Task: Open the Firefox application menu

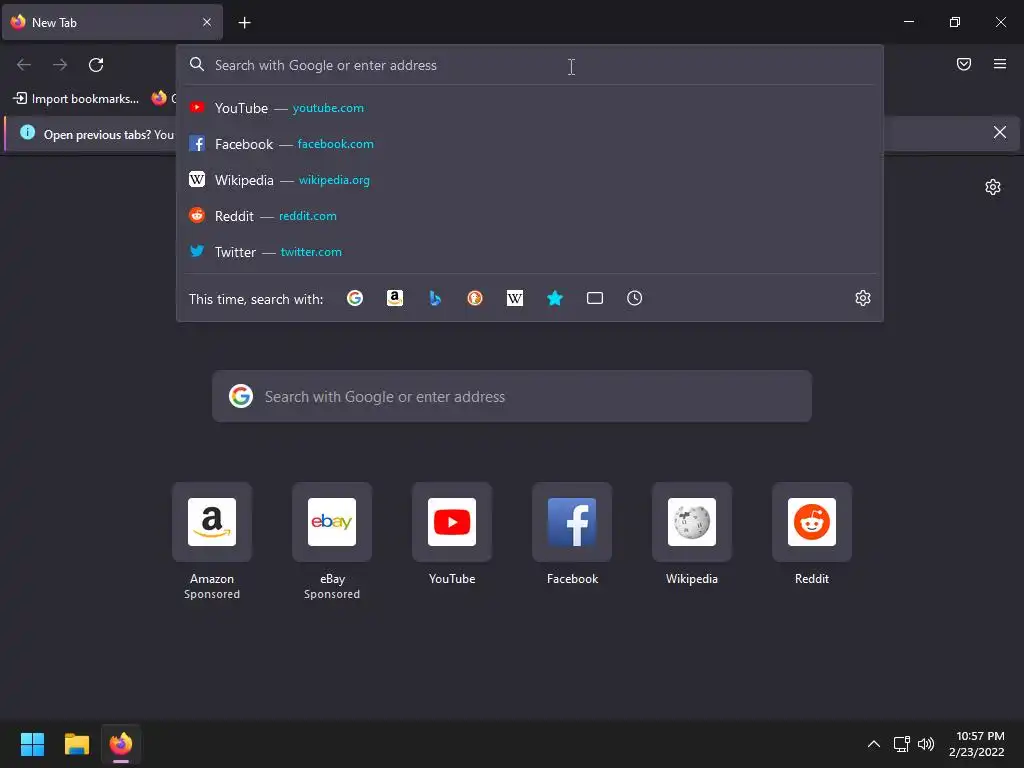Action: [999, 64]
